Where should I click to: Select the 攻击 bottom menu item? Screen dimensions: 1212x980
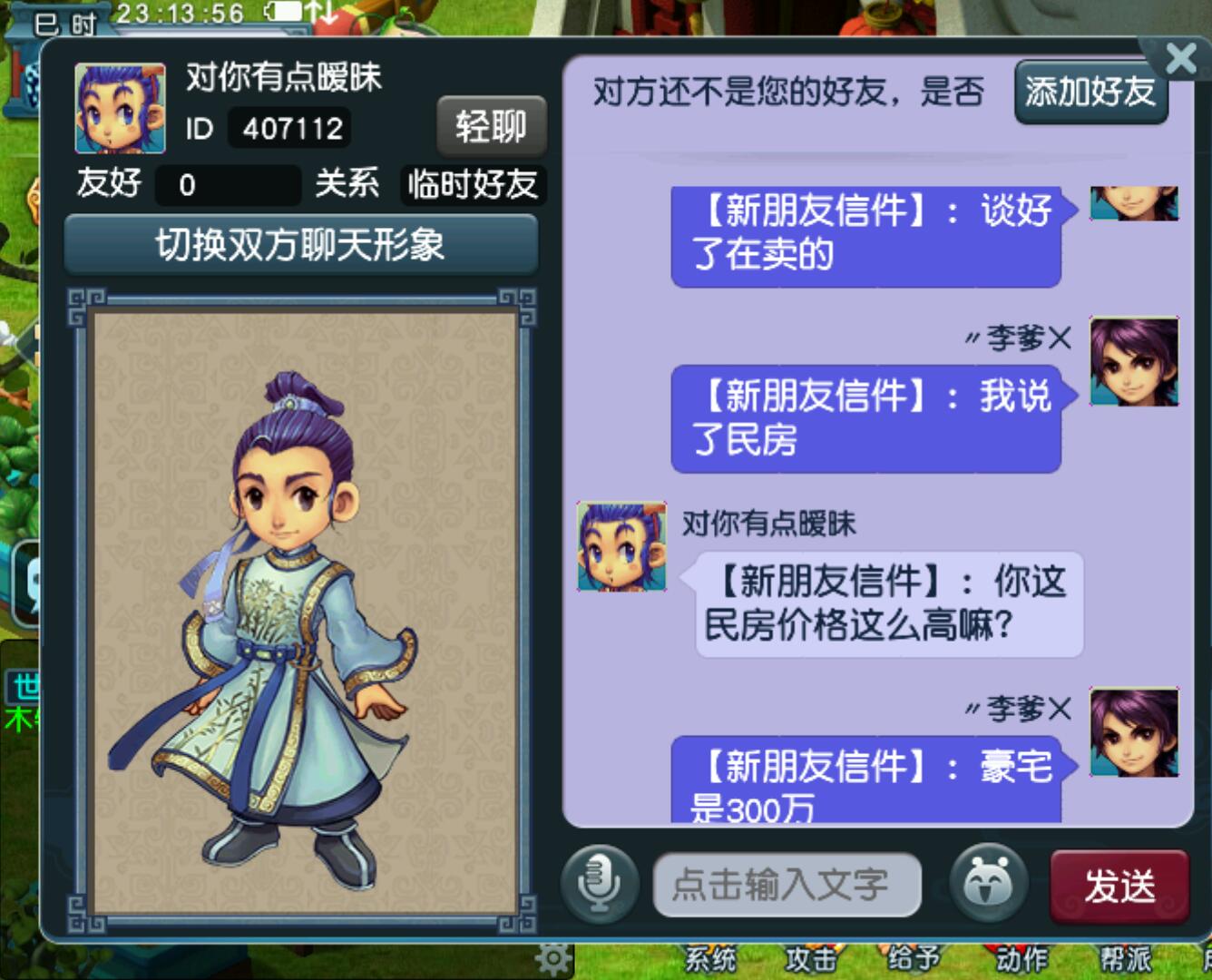tap(811, 959)
